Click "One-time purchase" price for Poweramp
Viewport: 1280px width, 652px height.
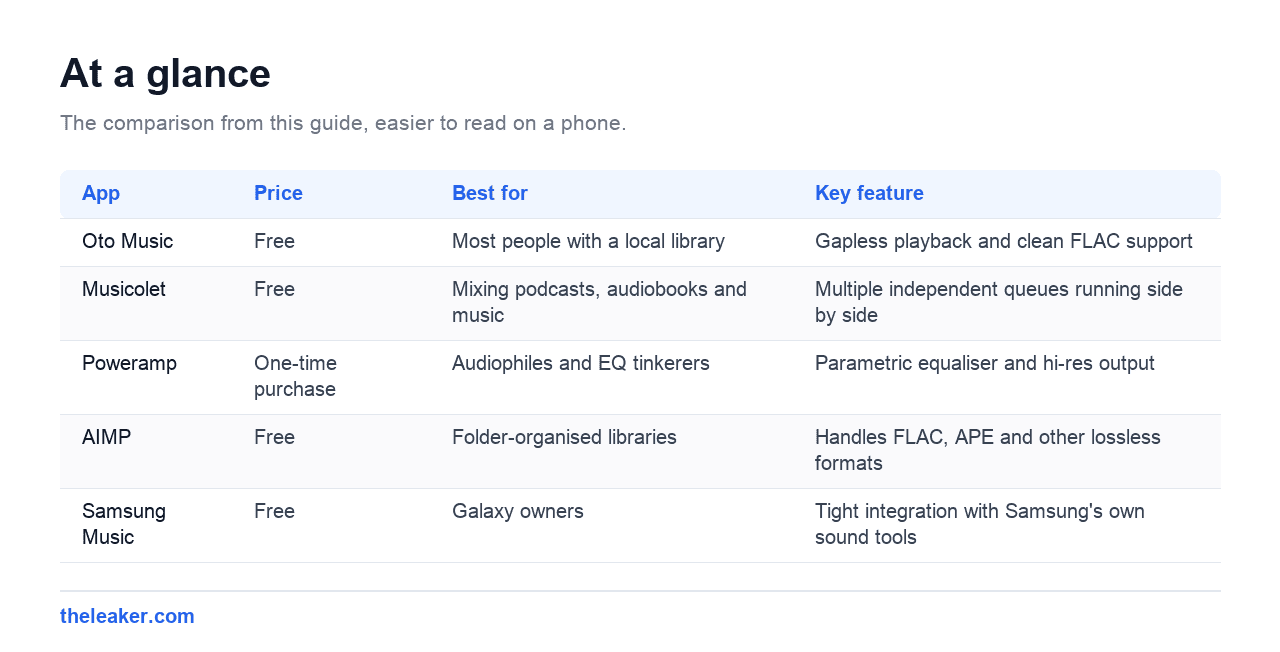(295, 376)
